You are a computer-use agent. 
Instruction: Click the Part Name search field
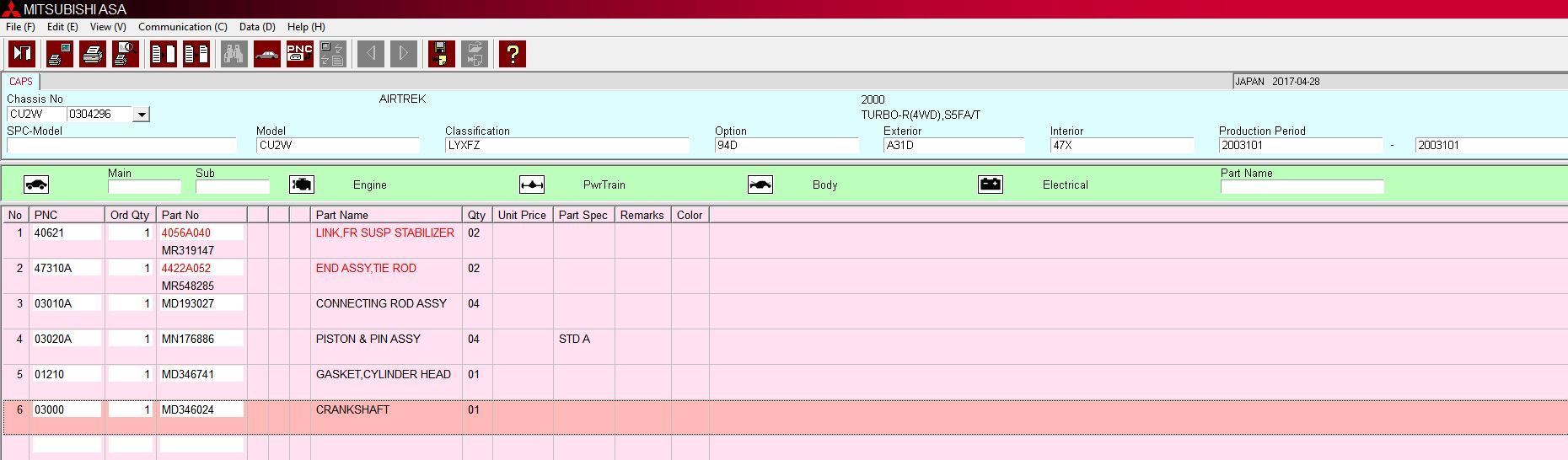(x=1302, y=187)
